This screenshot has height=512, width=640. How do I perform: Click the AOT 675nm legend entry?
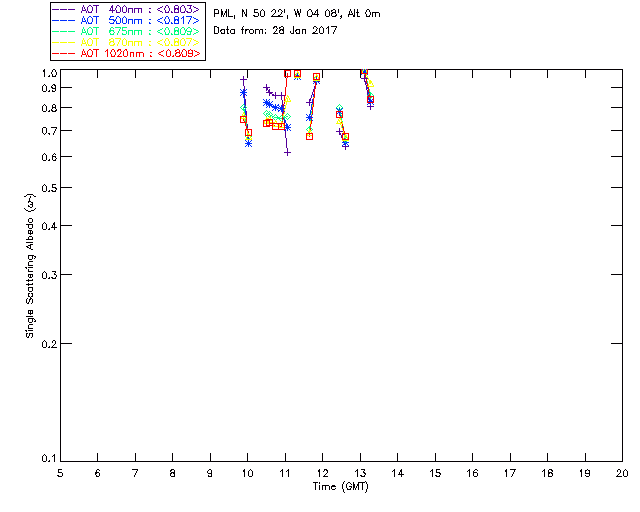(x=127, y=31)
